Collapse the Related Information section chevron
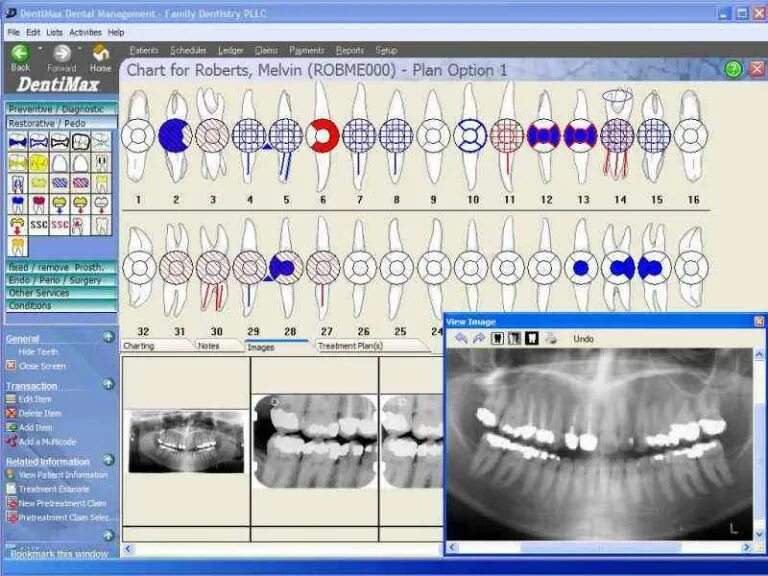768x576 pixels. (x=109, y=460)
